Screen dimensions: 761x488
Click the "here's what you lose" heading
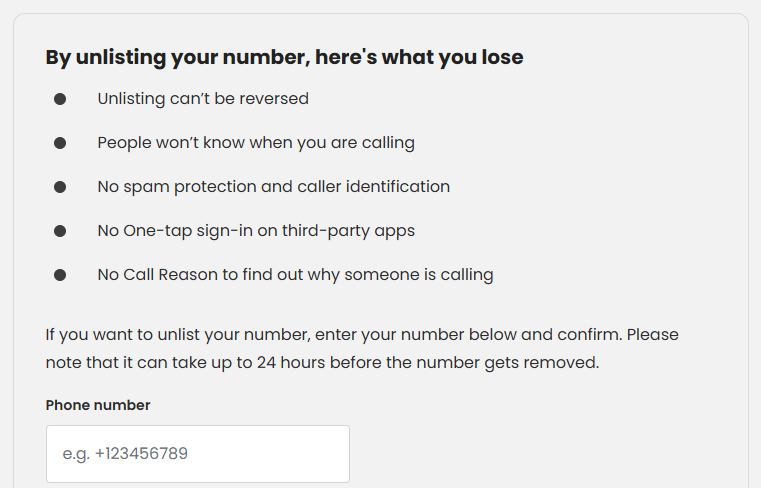coord(419,57)
